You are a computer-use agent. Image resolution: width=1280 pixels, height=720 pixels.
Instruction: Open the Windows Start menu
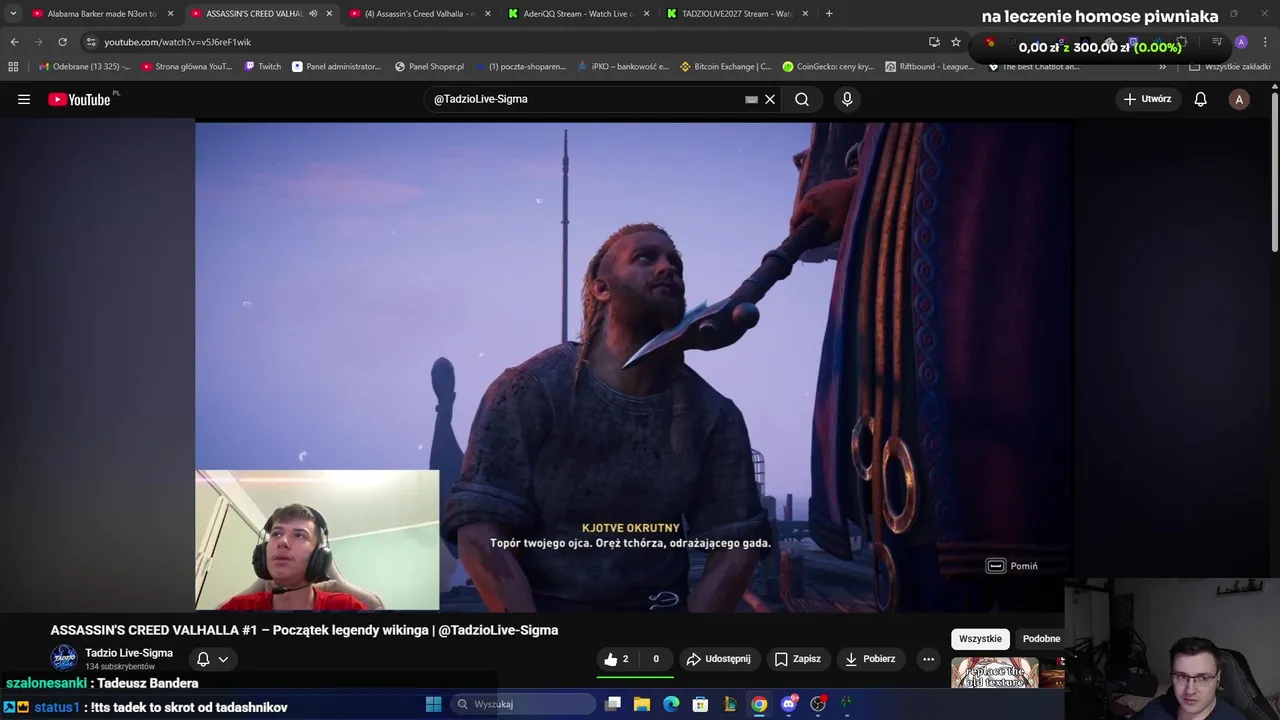click(x=433, y=704)
